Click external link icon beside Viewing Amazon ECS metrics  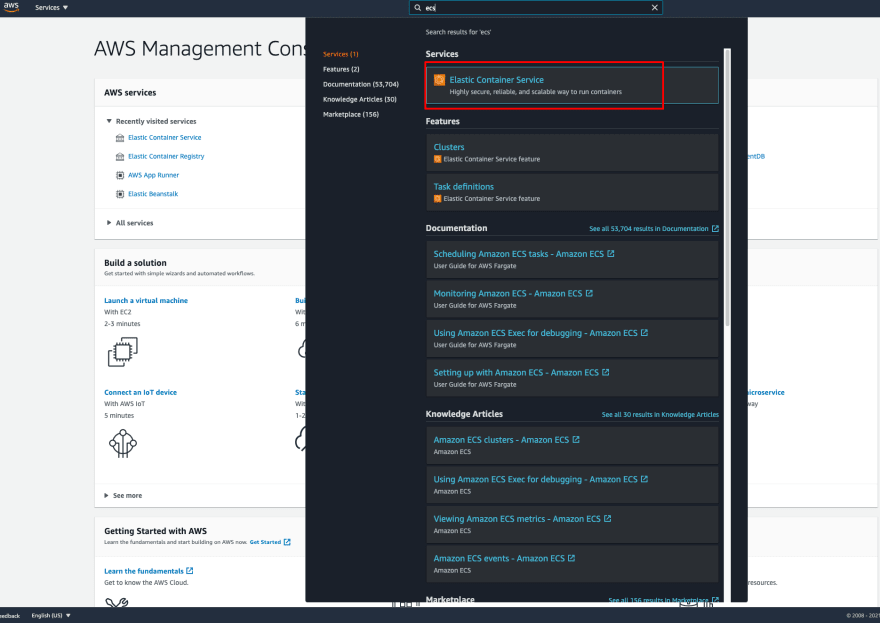click(607, 519)
